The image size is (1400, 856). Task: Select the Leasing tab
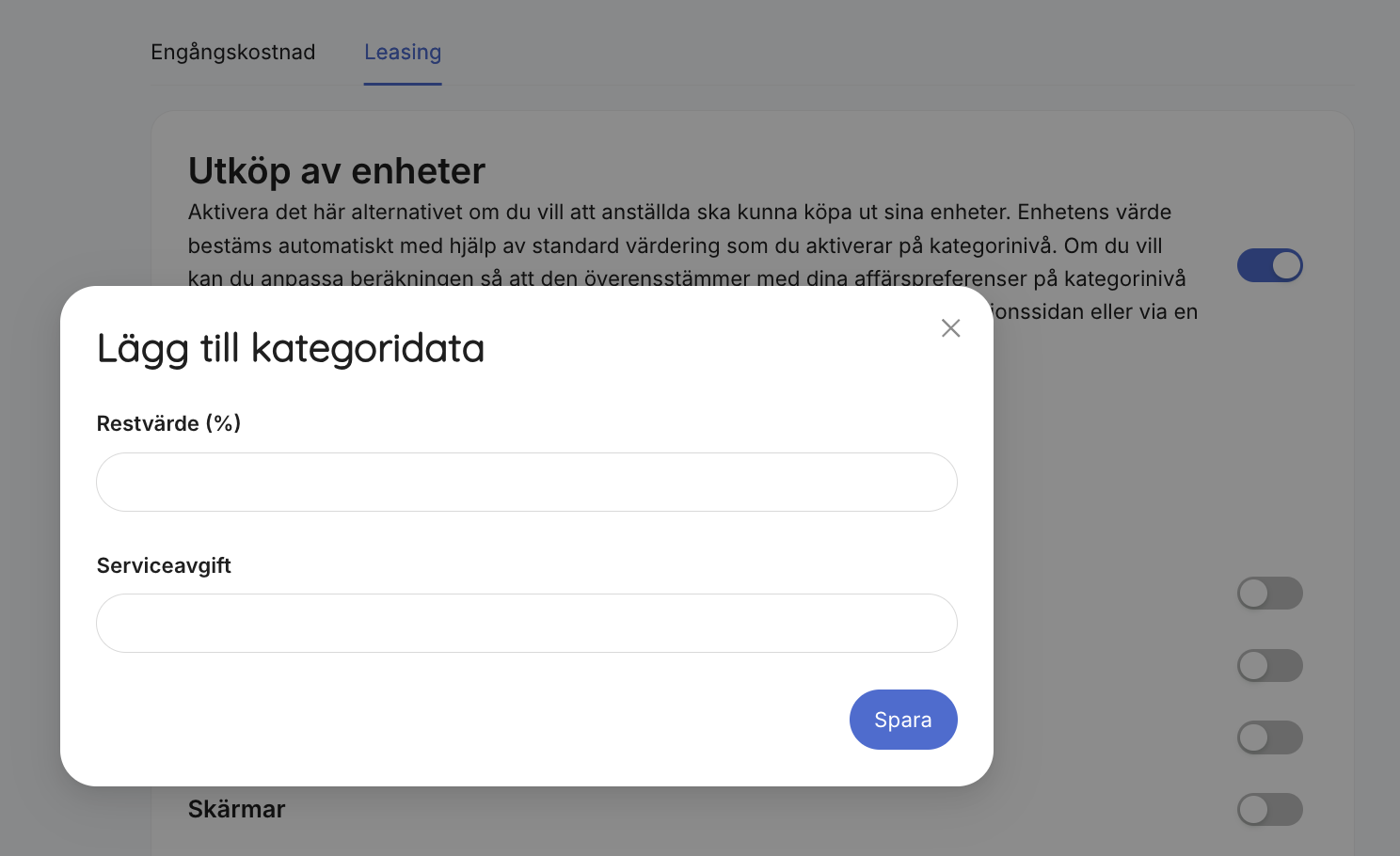(403, 52)
